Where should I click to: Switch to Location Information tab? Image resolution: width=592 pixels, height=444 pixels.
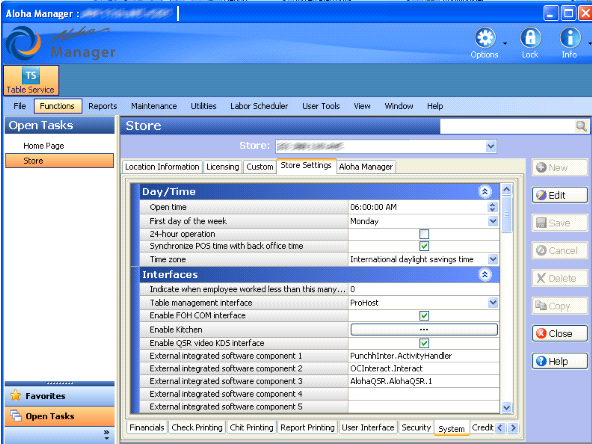pyautogui.click(x=162, y=167)
